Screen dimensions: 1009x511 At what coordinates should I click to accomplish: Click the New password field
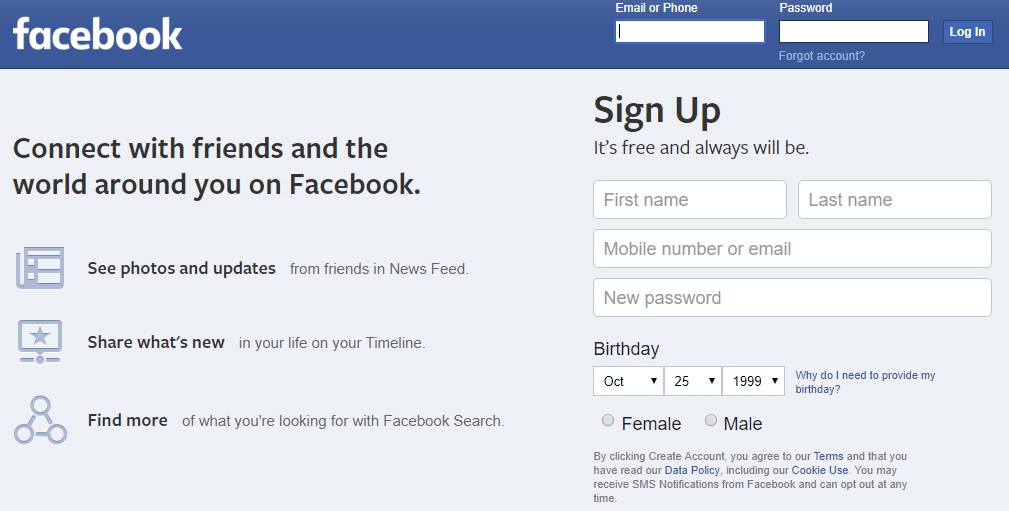click(x=792, y=297)
